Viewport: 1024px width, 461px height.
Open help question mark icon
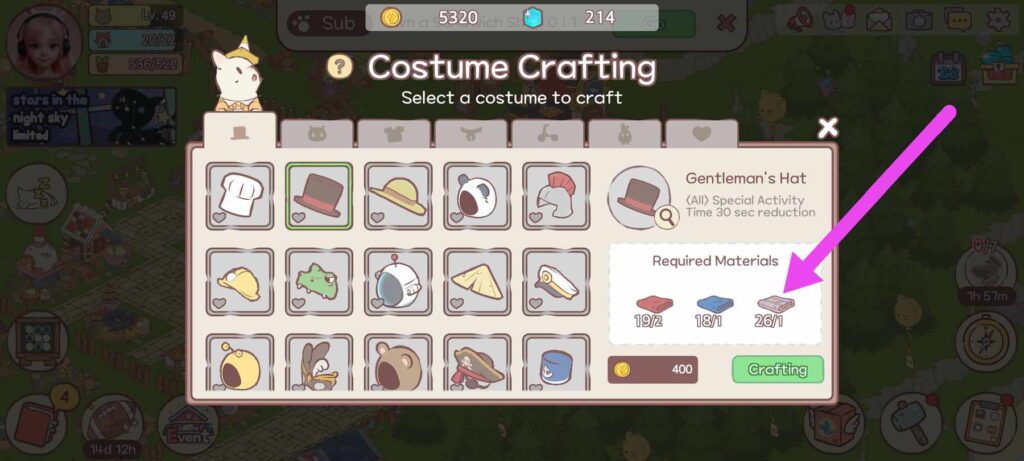coord(340,67)
